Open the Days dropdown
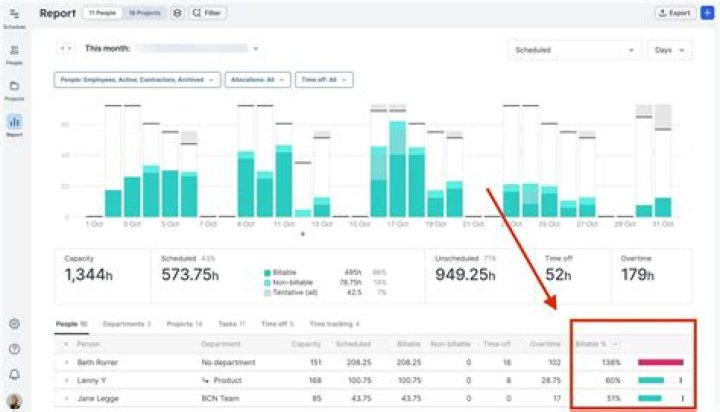Viewport: 720px width, 412px height. click(669, 50)
